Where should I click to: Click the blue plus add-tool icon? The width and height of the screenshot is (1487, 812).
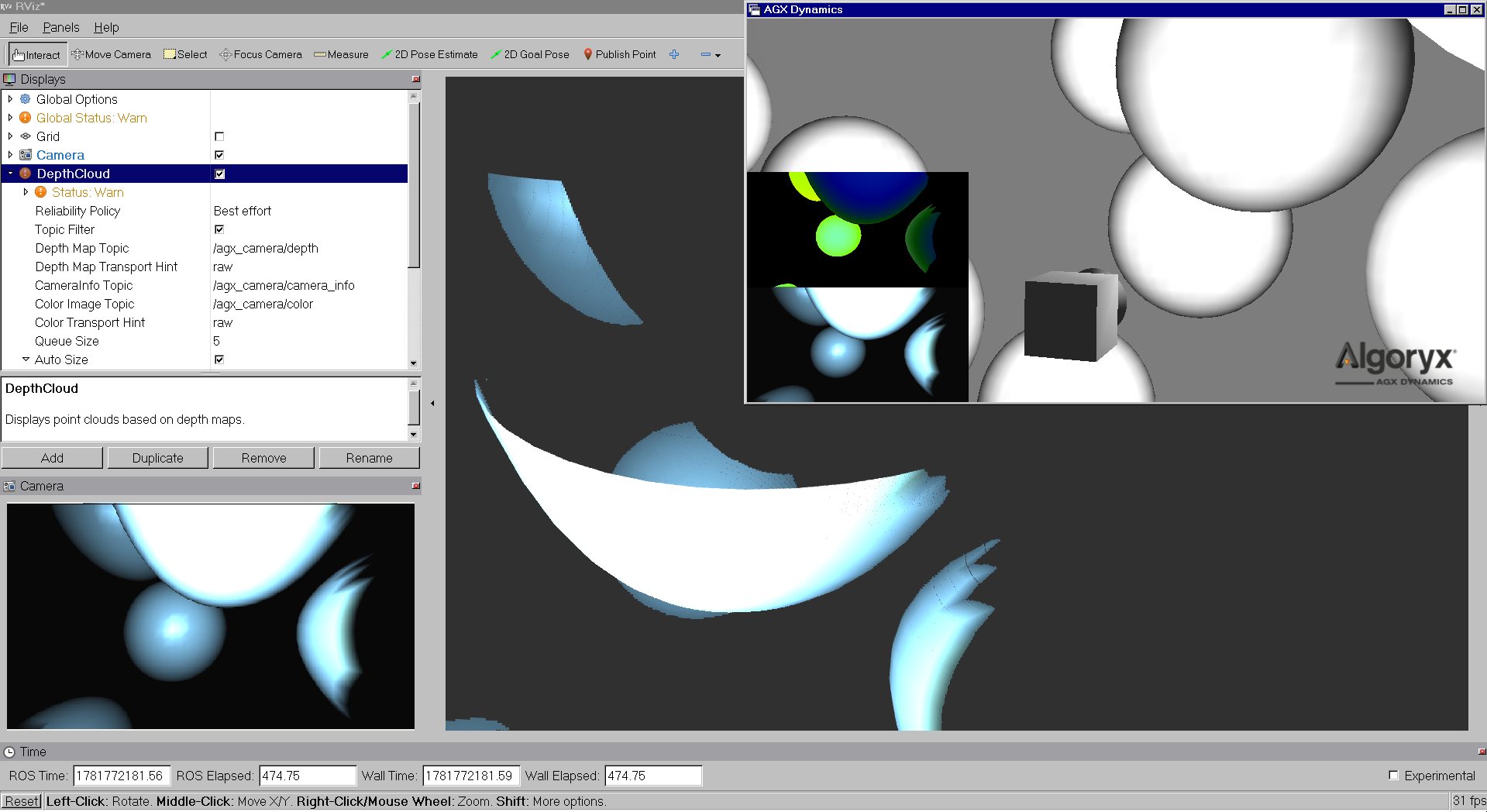tap(674, 55)
